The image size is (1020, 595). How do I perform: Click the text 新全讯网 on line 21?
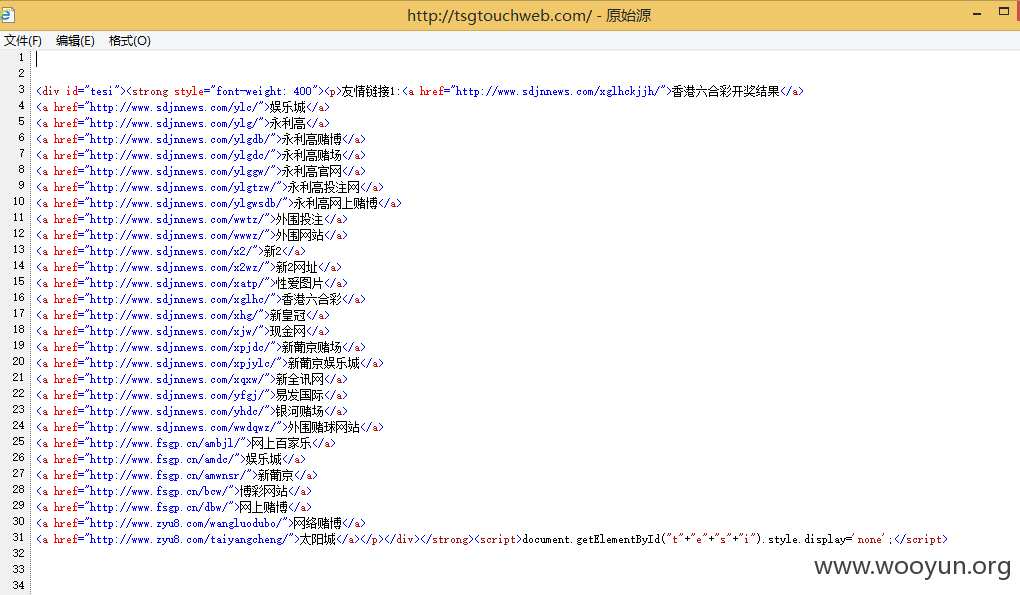[299, 379]
